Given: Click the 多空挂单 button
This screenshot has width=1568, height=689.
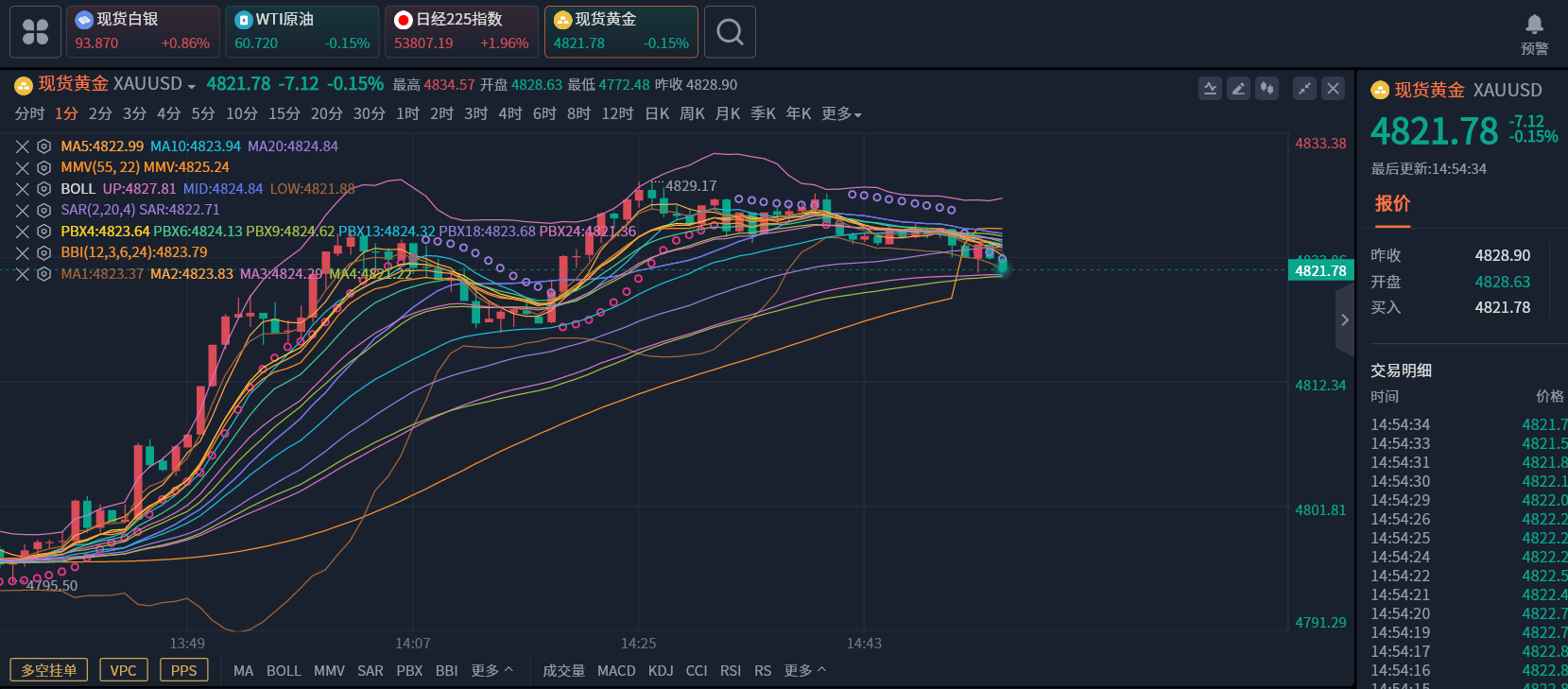Looking at the screenshot, I should tap(49, 670).
